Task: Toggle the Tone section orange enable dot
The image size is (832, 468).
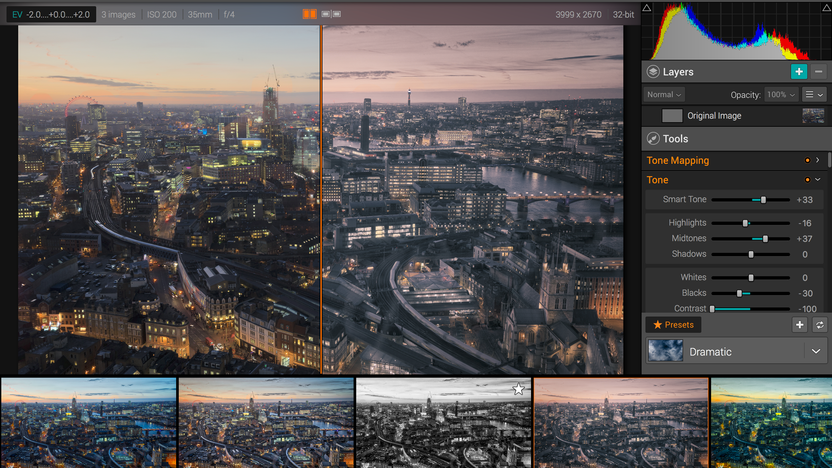Action: pos(807,180)
